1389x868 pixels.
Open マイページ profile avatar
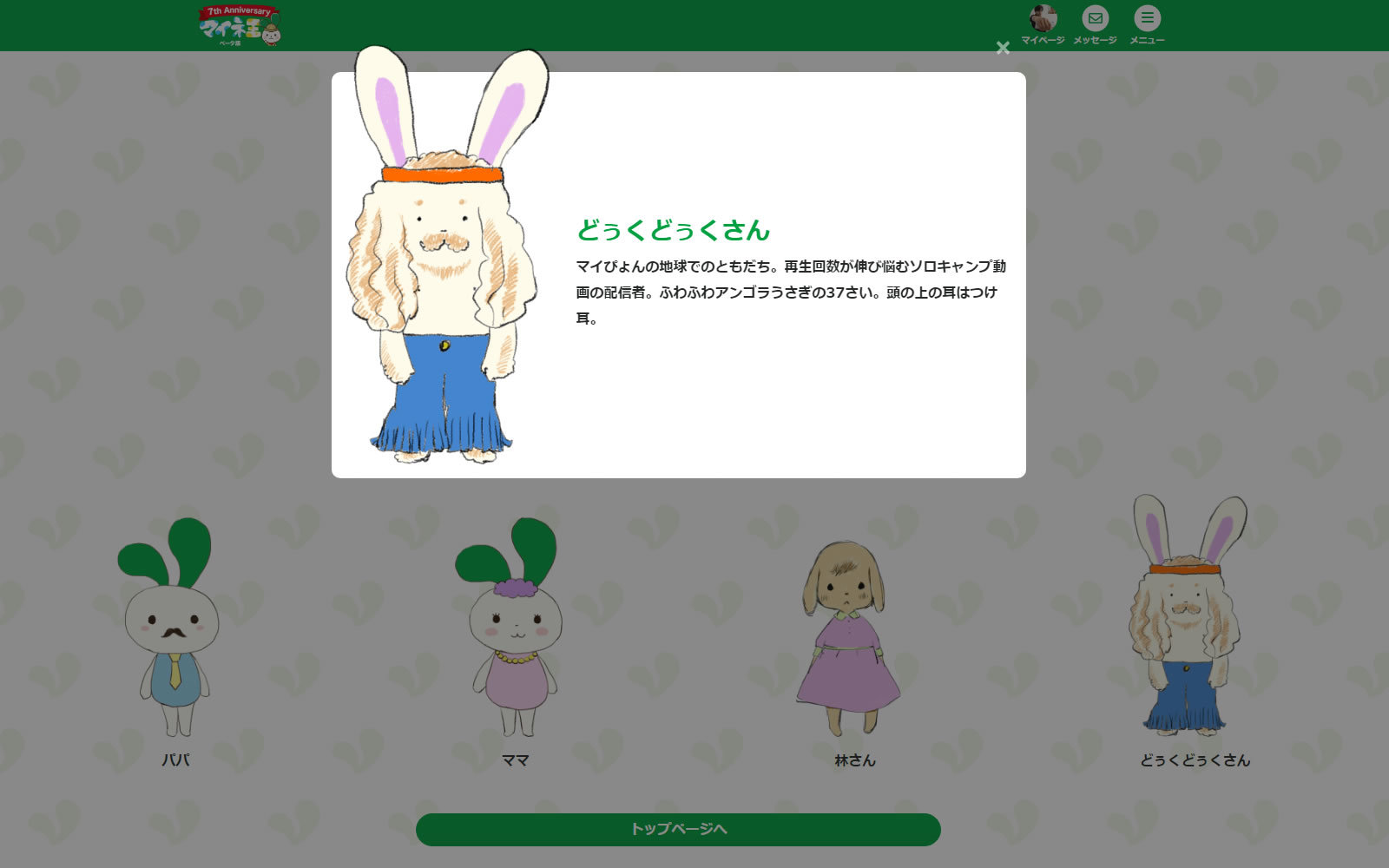pyautogui.click(x=1043, y=18)
